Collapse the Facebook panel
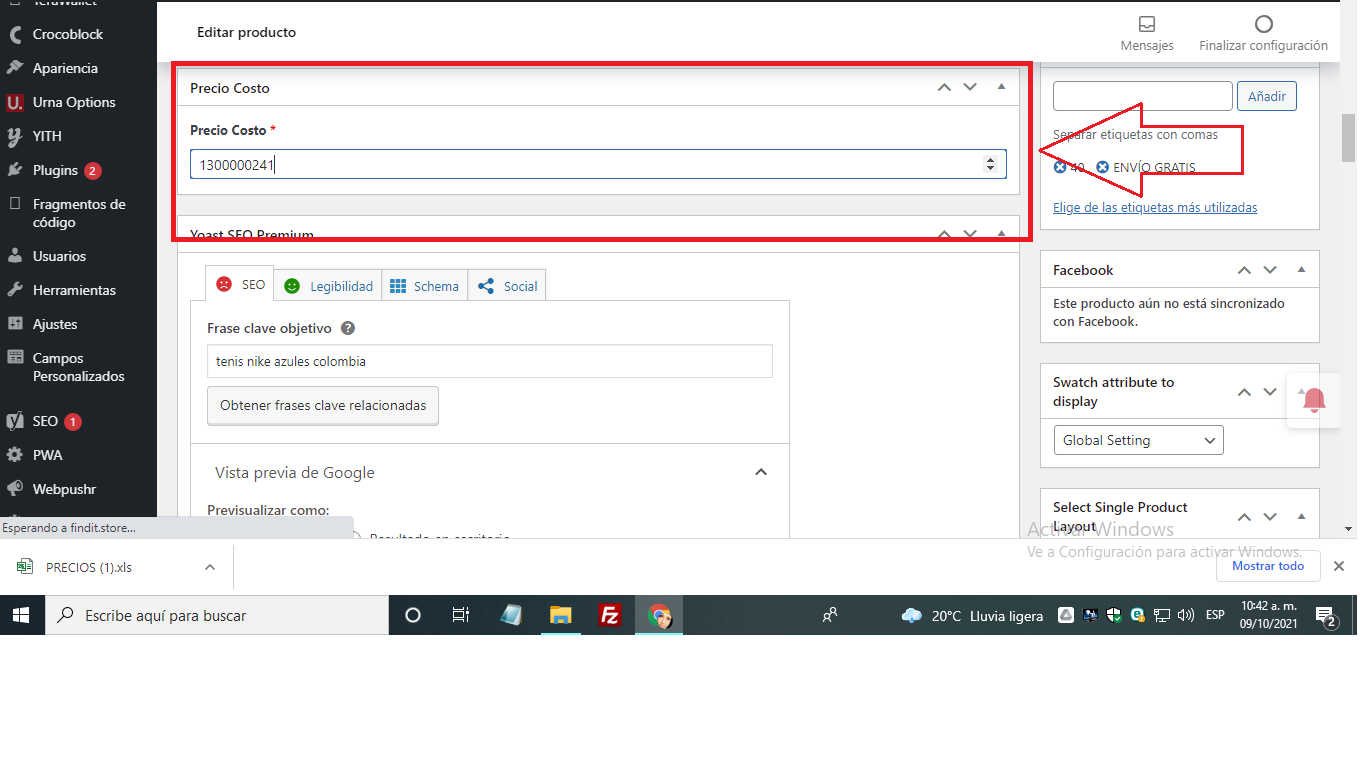Screen dimensions: 1360x768 coord(1301,269)
